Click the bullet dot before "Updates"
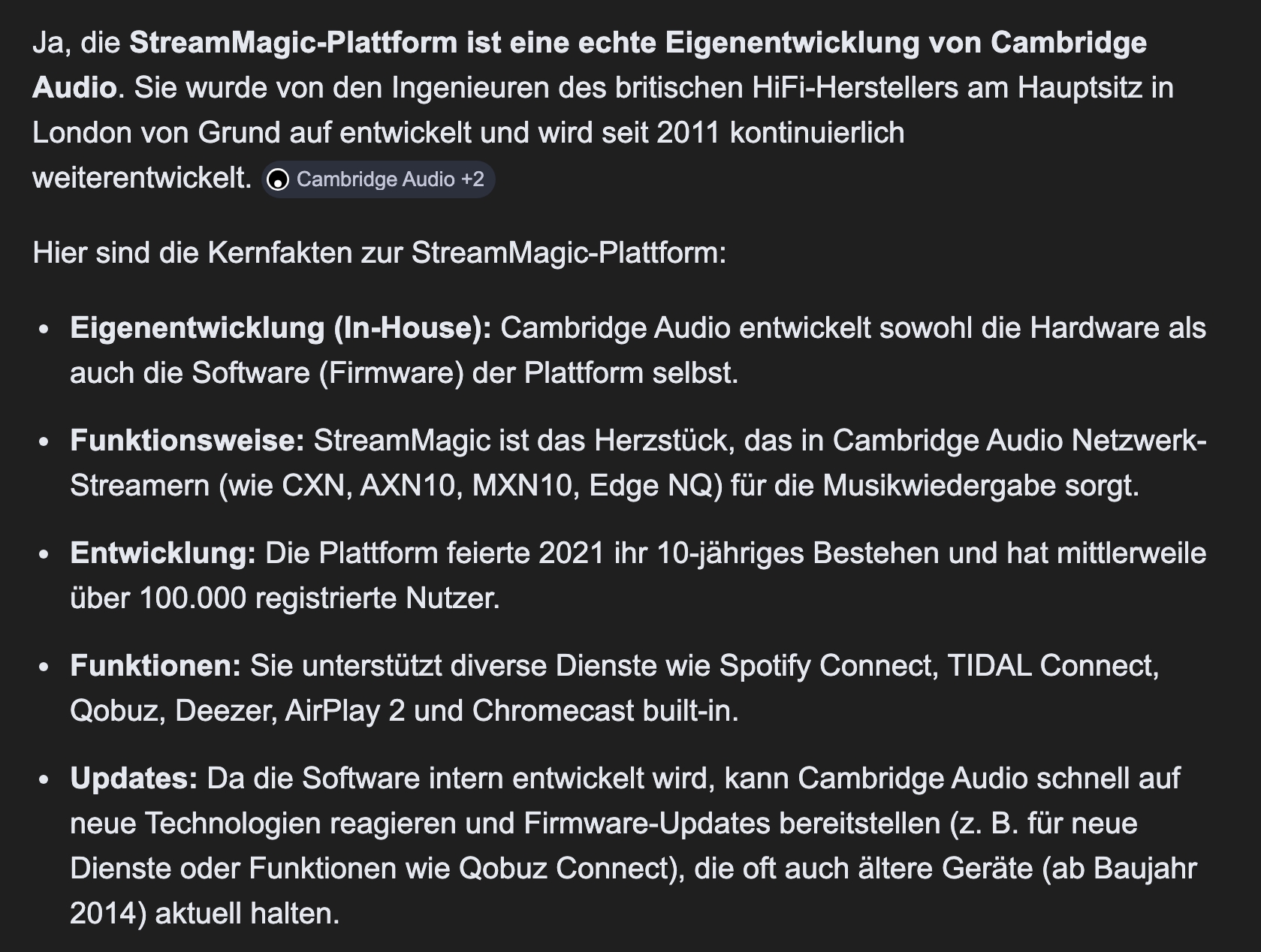The width and height of the screenshot is (1261, 952). 44,779
